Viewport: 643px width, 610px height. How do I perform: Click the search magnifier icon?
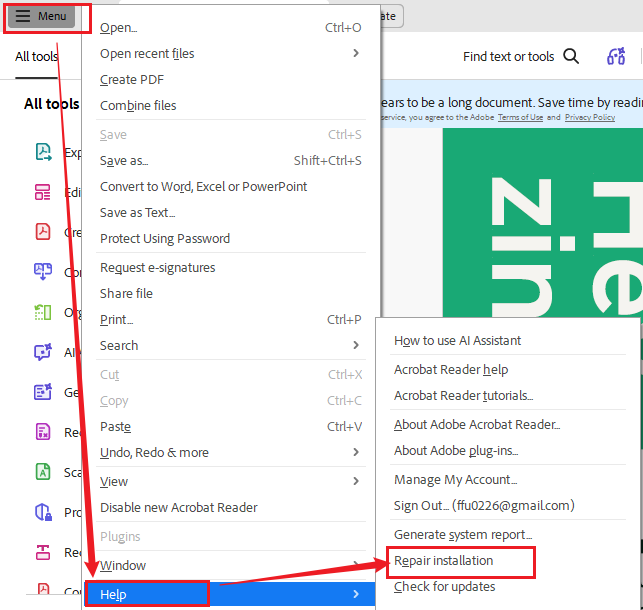click(571, 56)
